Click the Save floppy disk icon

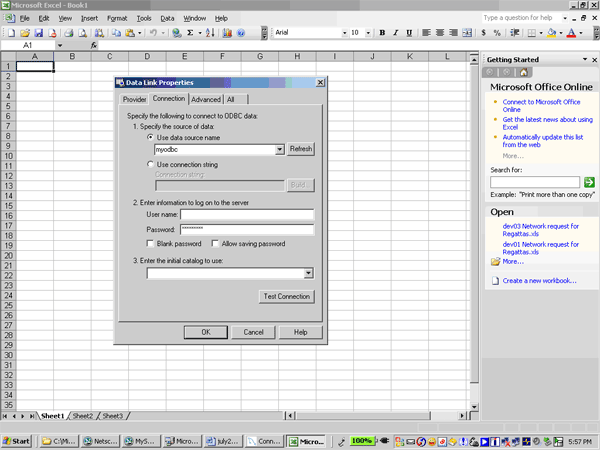38,33
